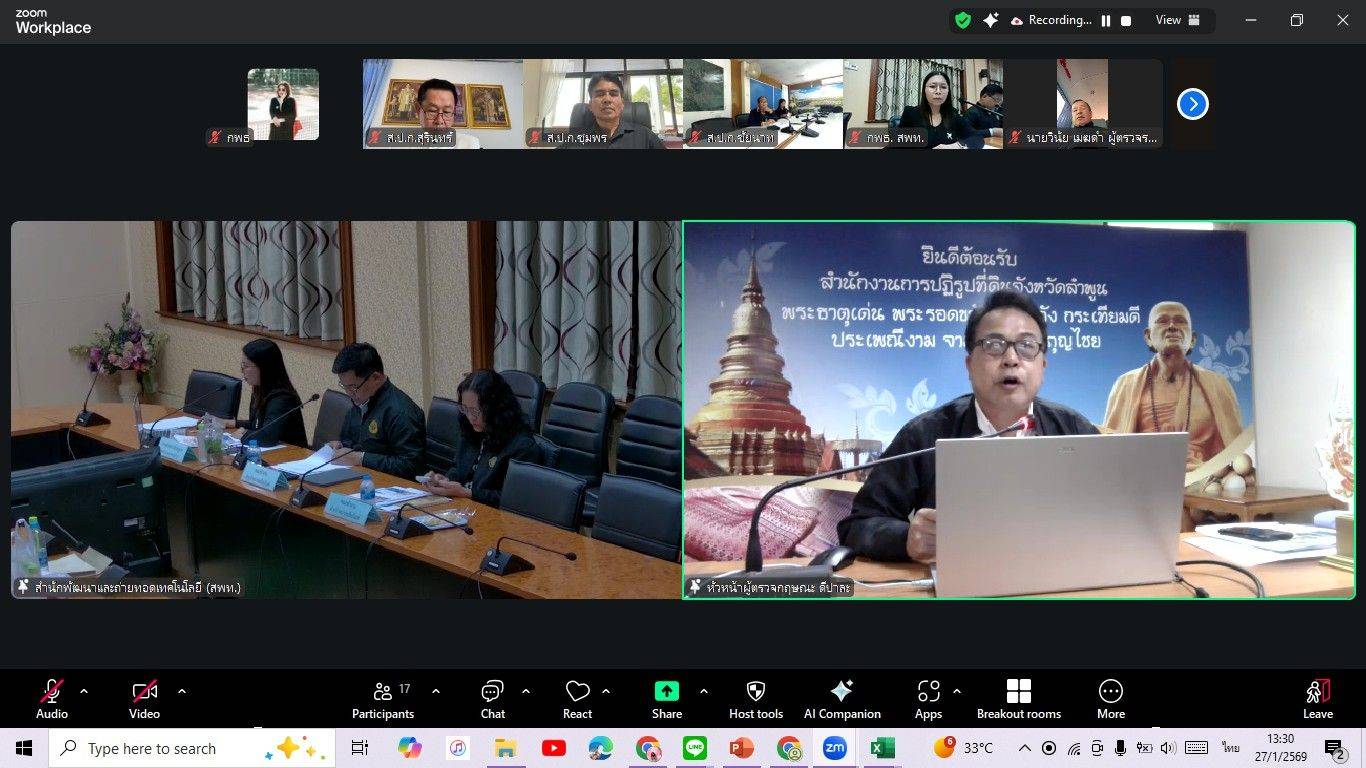This screenshot has height=768, width=1366.
Task: Open Breakout rooms
Action: click(1018, 698)
